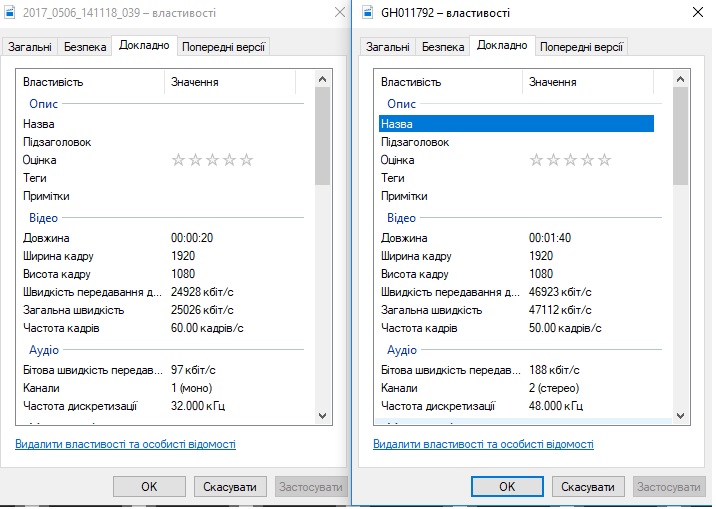
Task: Close the GH011792 properties window
Action: tap(696, 13)
